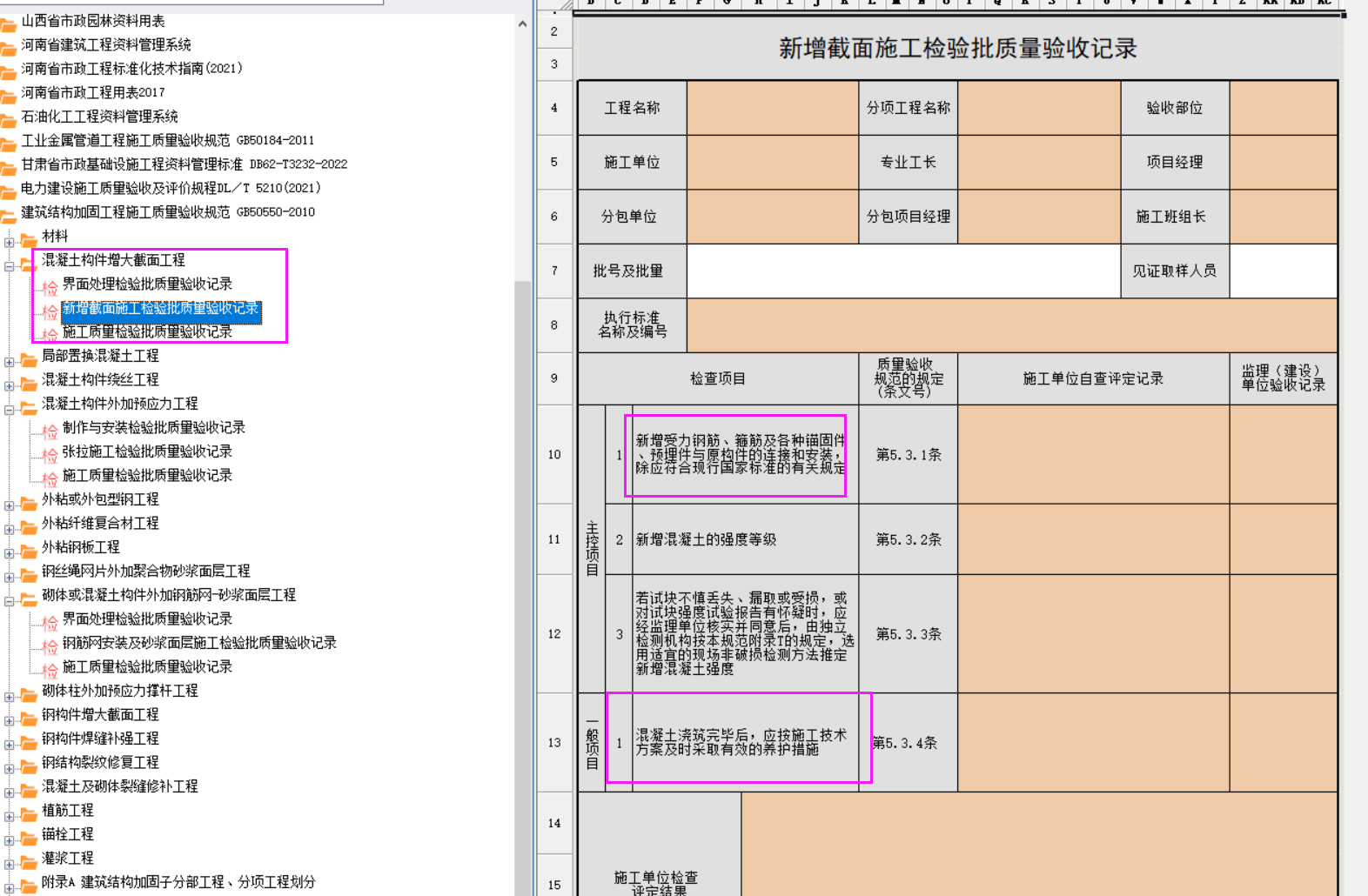
Task: Click the 检 icon beside 张拉施工检验批质量验收记录
Action: [x=50, y=453]
